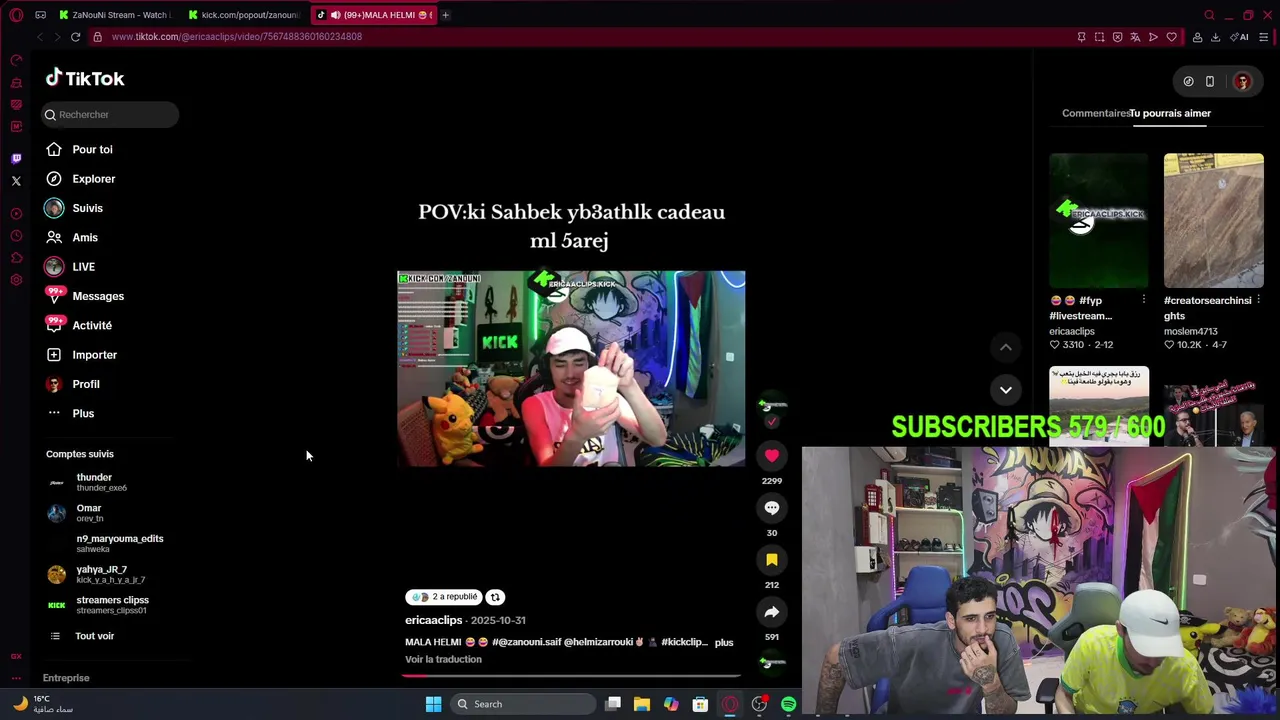Switch to Tu pourrais aimer tab
Image resolution: width=1280 pixels, height=720 pixels.
click(x=1170, y=113)
